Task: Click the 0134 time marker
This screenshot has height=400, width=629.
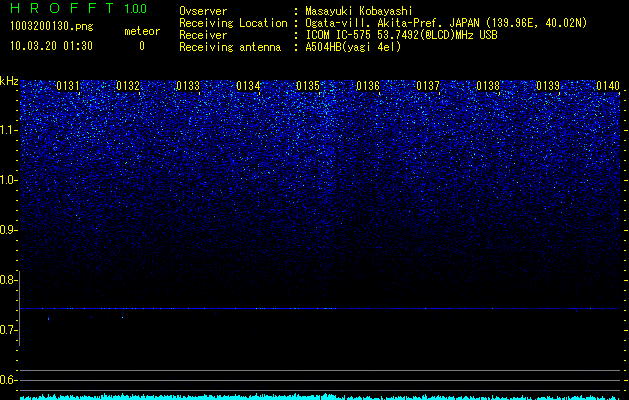Action: pos(248,86)
